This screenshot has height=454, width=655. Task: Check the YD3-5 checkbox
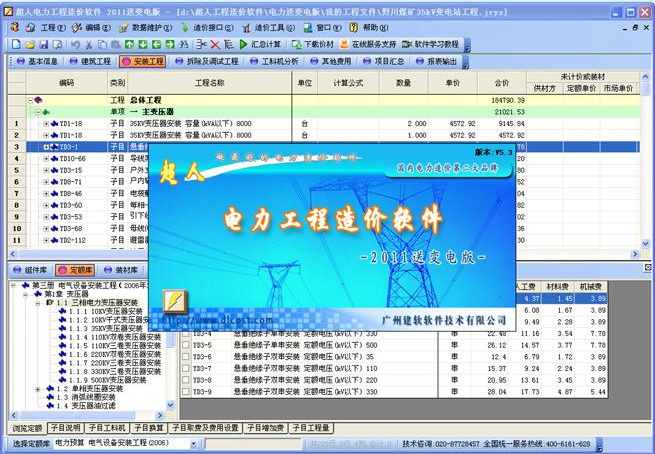click(186, 345)
